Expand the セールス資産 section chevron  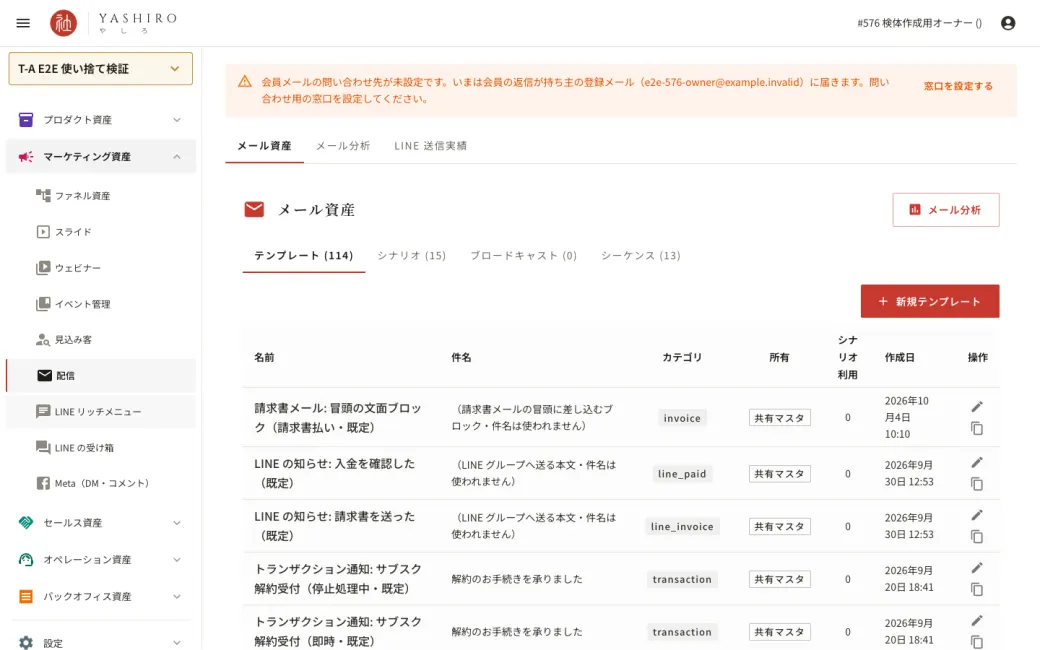[x=177, y=523]
